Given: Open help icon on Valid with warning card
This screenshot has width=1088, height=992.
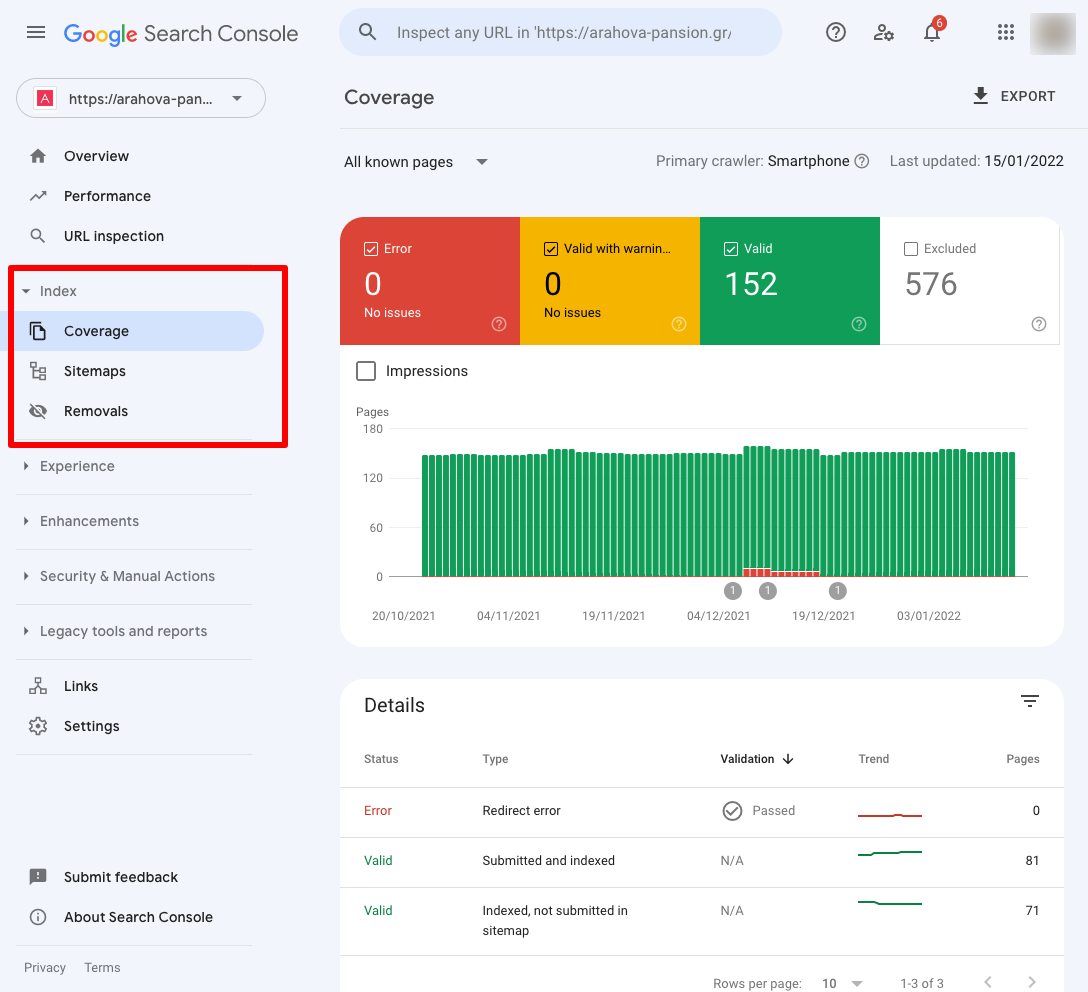Looking at the screenshot, I should pos(679,324).
